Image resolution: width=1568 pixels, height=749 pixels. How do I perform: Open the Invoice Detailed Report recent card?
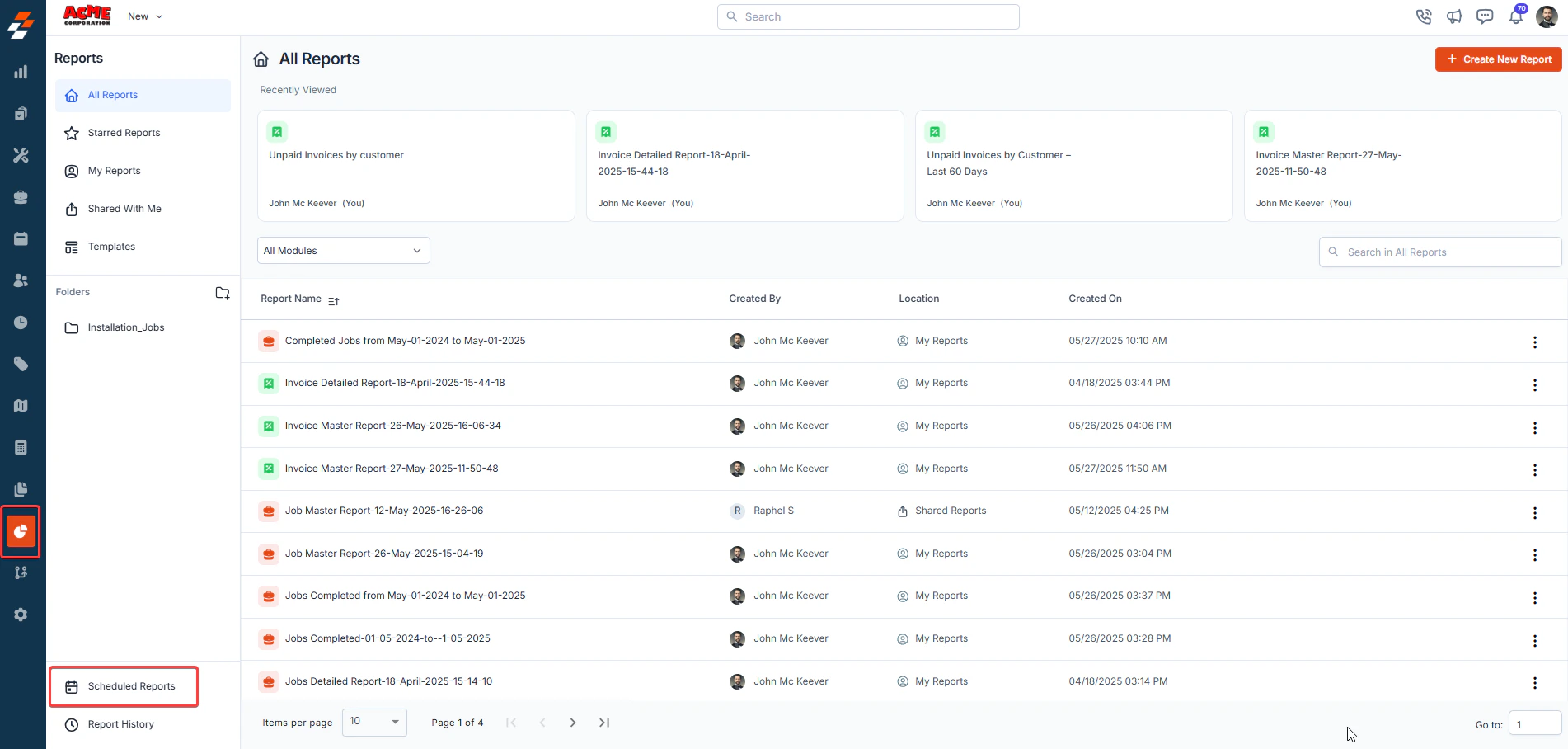(744, 166)
